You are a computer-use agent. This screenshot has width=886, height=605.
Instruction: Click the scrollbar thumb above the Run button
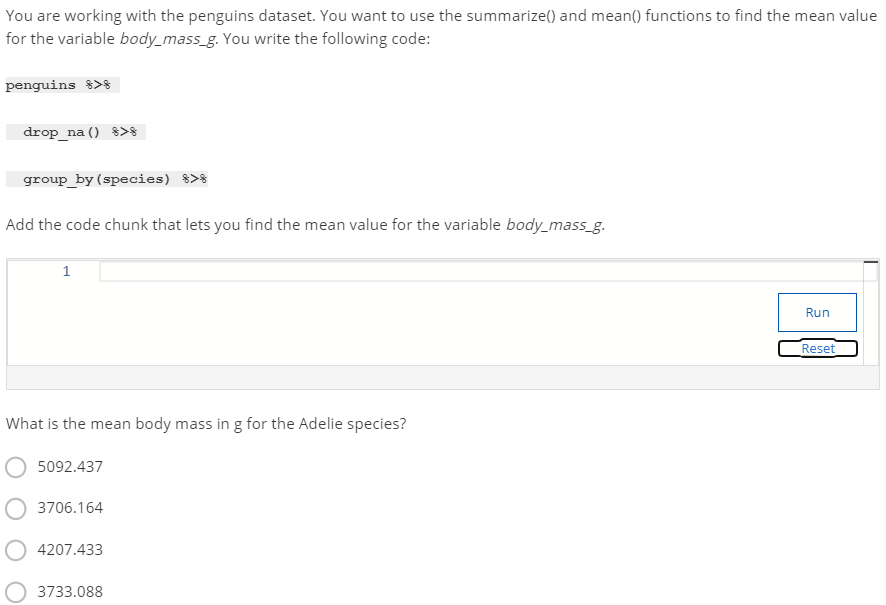click(869, 263)
